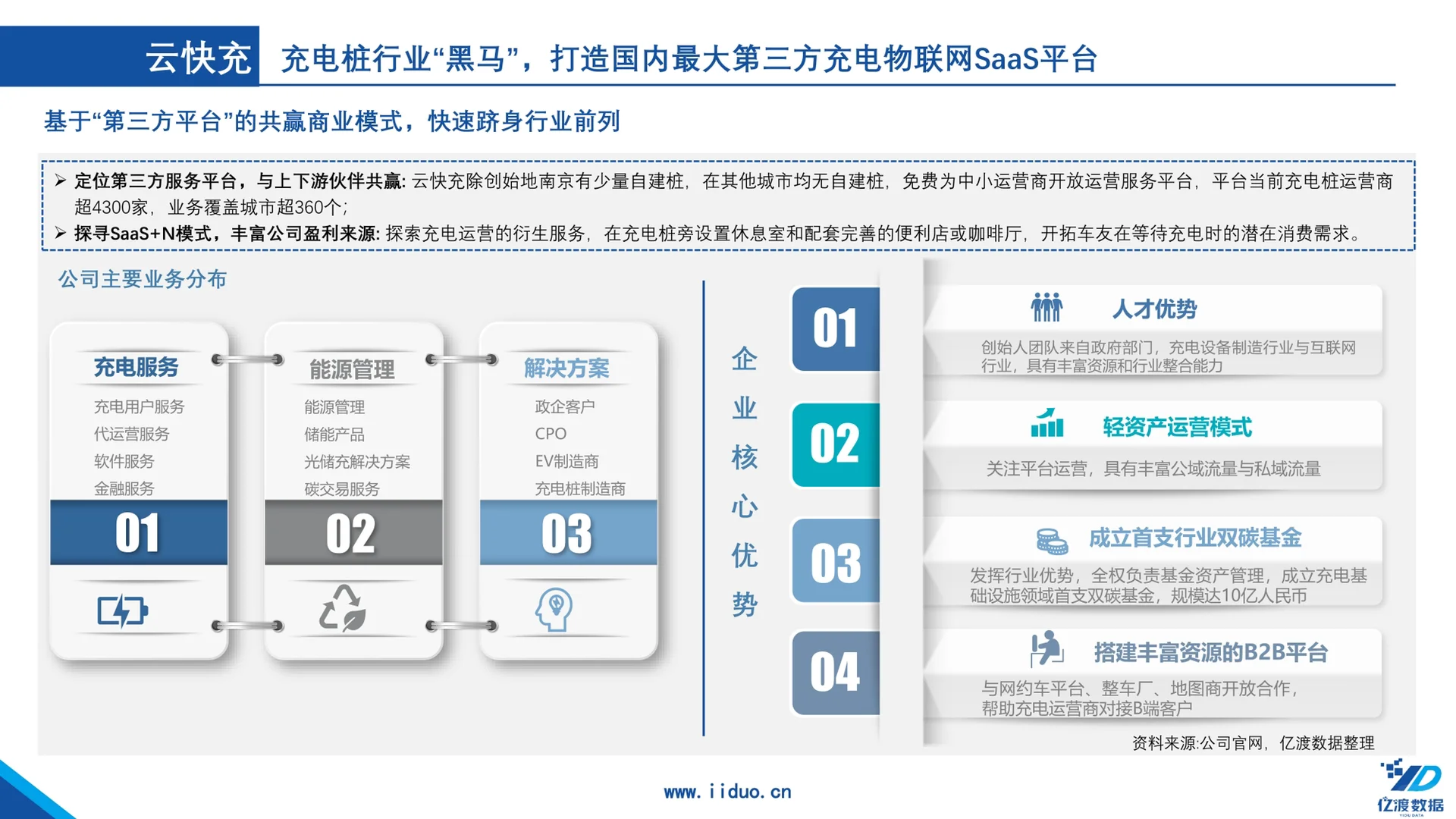
Task: Click the 亿渡数据 logo
Action: pos(1410,787)
